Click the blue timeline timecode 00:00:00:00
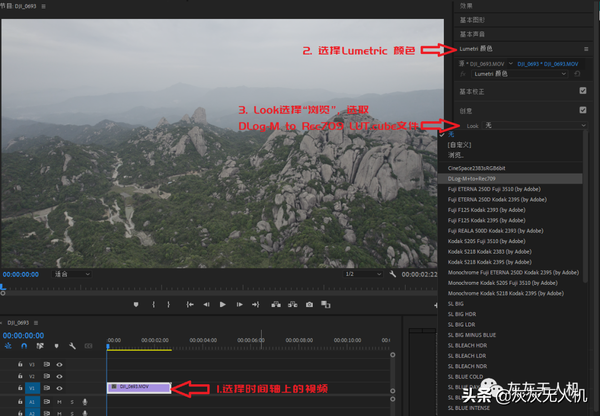 (23, 336)
